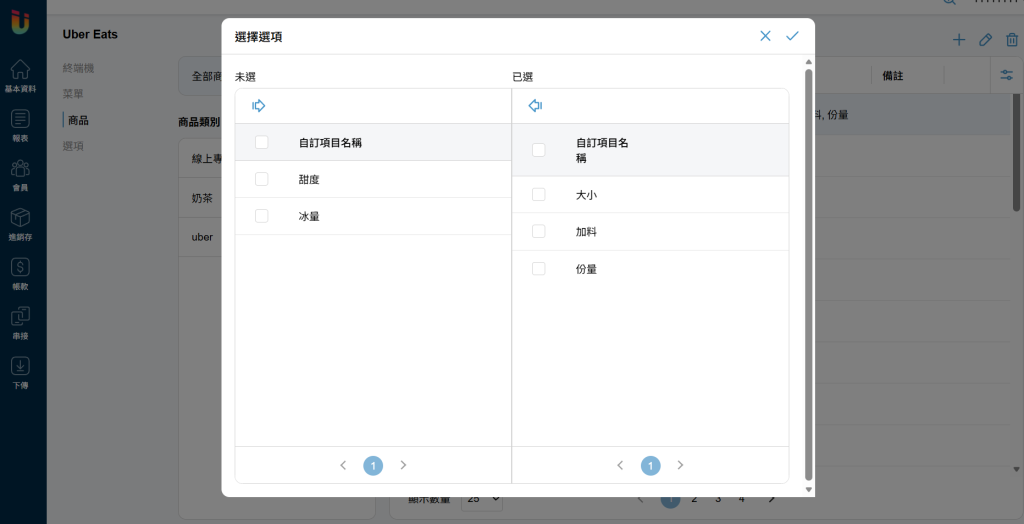Open the 顯示數量 dropdown showing 25
This screenshot has width=1024, height=524.
(482, 499)
